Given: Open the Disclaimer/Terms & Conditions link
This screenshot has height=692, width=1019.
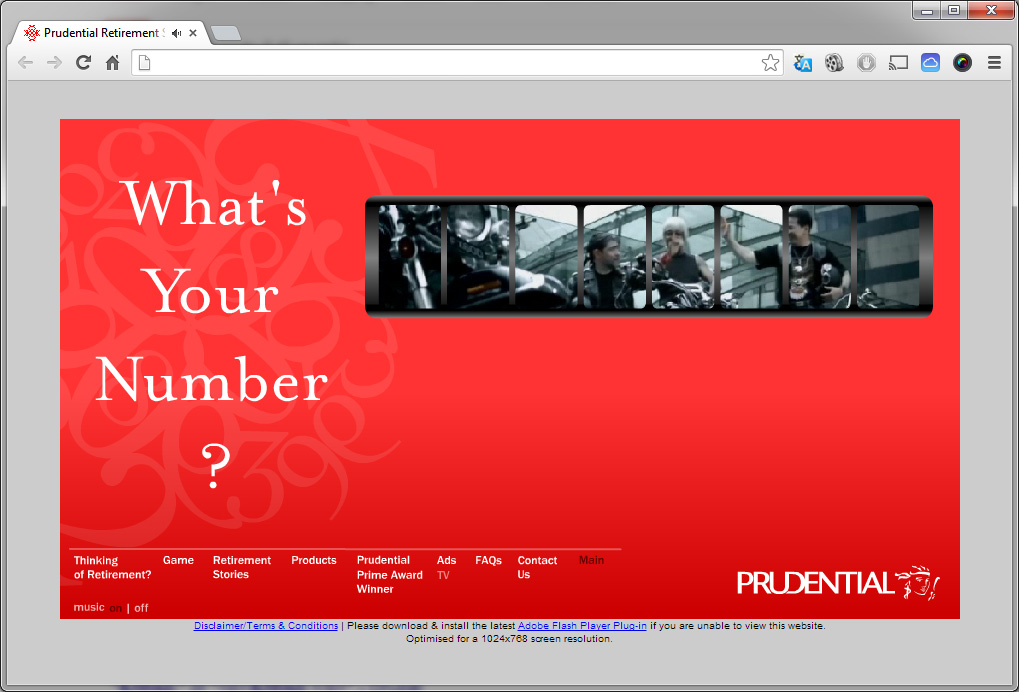Looking at the screenshot, I should click(266, 626).
